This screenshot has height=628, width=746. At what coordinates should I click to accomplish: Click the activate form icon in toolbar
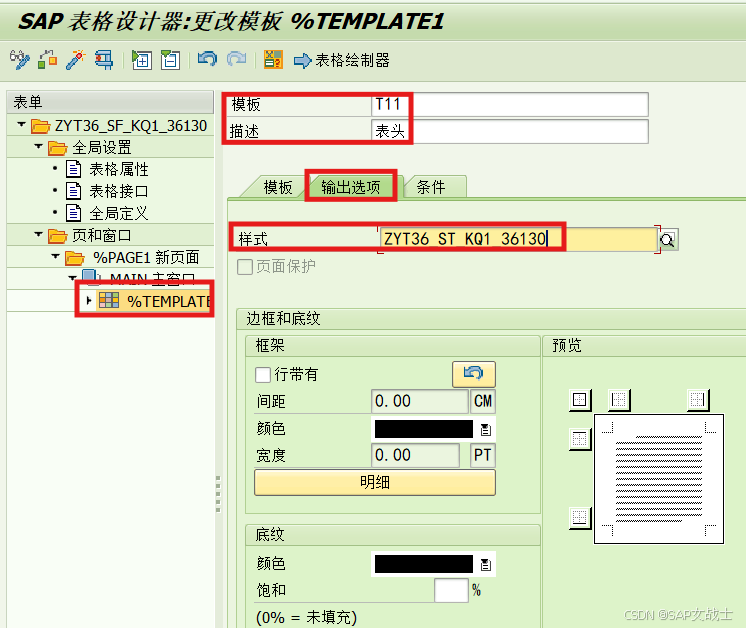48,60
